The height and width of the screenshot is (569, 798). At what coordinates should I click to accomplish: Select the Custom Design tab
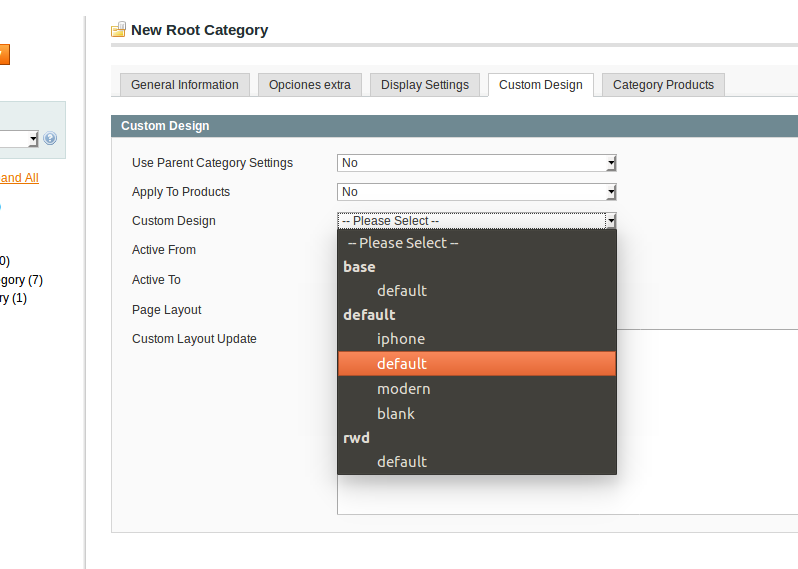tap(540, 85)
